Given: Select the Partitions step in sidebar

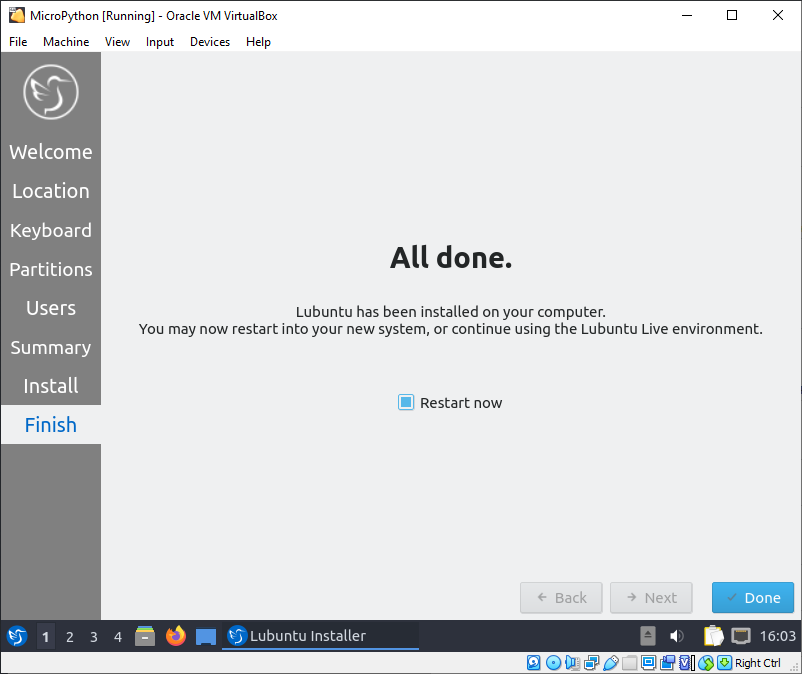Looking at the screenshot, I should coord(51,269).
